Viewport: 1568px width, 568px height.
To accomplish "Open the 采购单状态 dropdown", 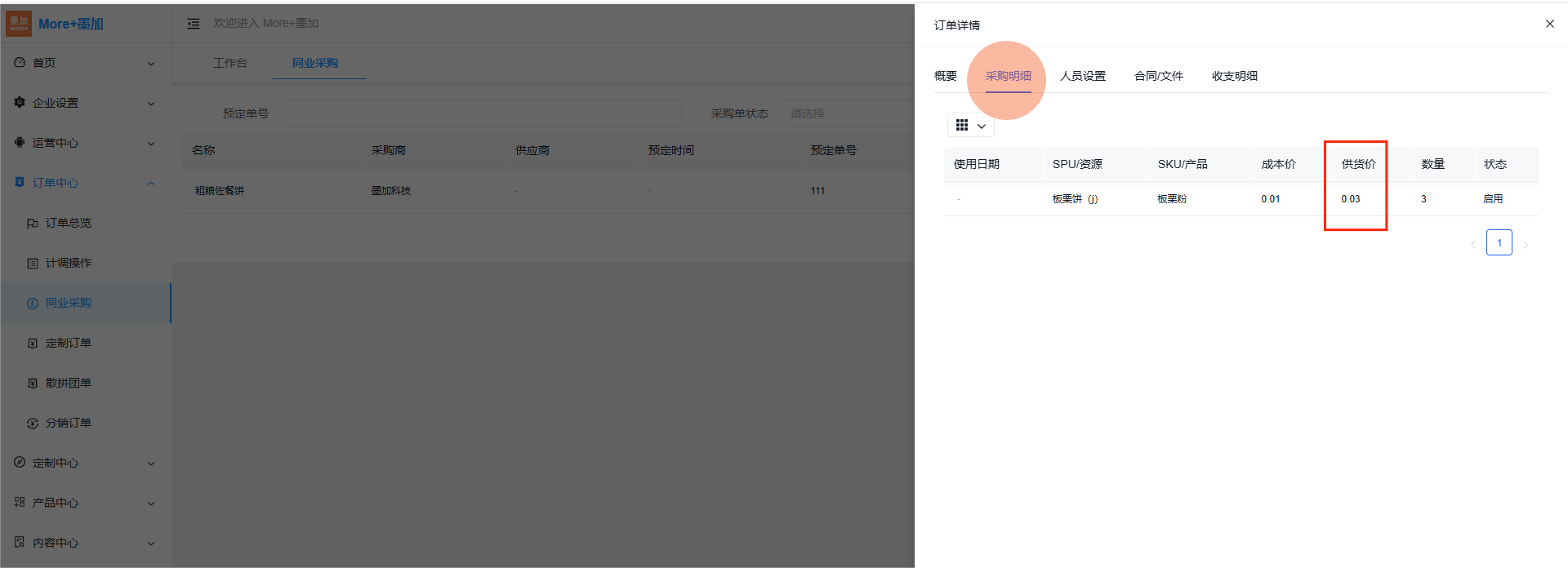I will click(x=847, y=113).
